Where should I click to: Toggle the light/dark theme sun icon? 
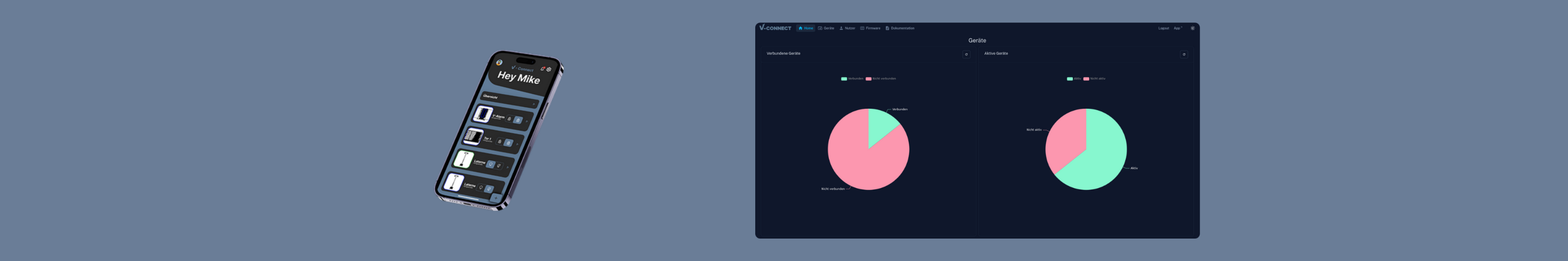[1192, 28]
